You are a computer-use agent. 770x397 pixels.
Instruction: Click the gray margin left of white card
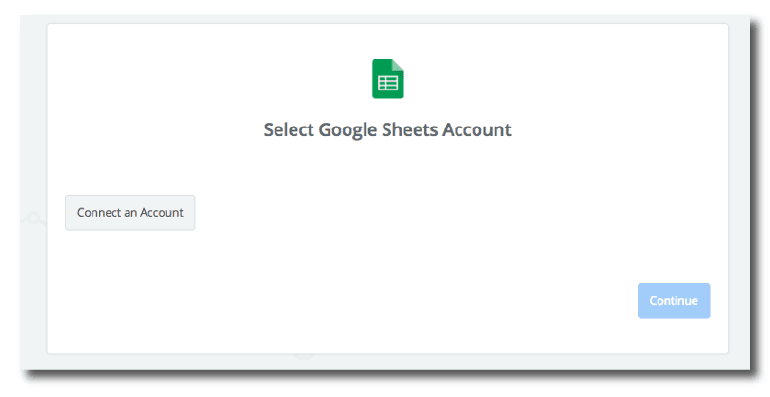coord(34,147)
